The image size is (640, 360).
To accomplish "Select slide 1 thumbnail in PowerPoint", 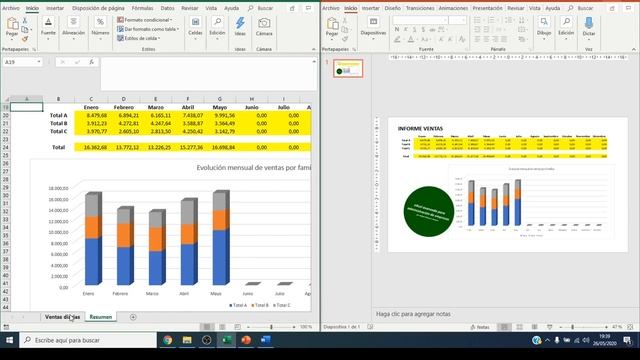I will pyautogui.click(x=348, y=68).
